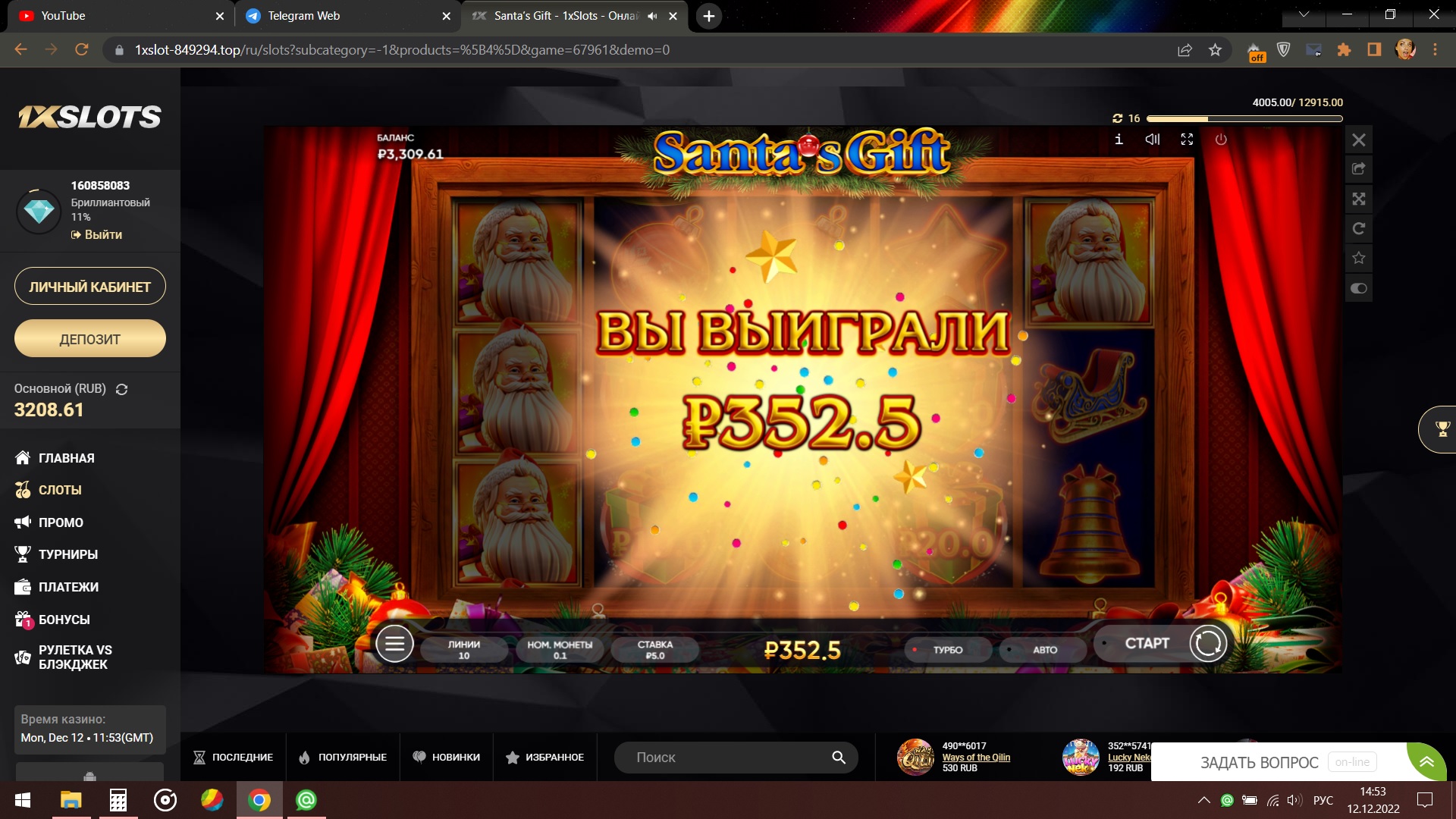Enable the АВТО autoplay mode
This screenshot has height=819, width=1456.
click(1044, 650)
